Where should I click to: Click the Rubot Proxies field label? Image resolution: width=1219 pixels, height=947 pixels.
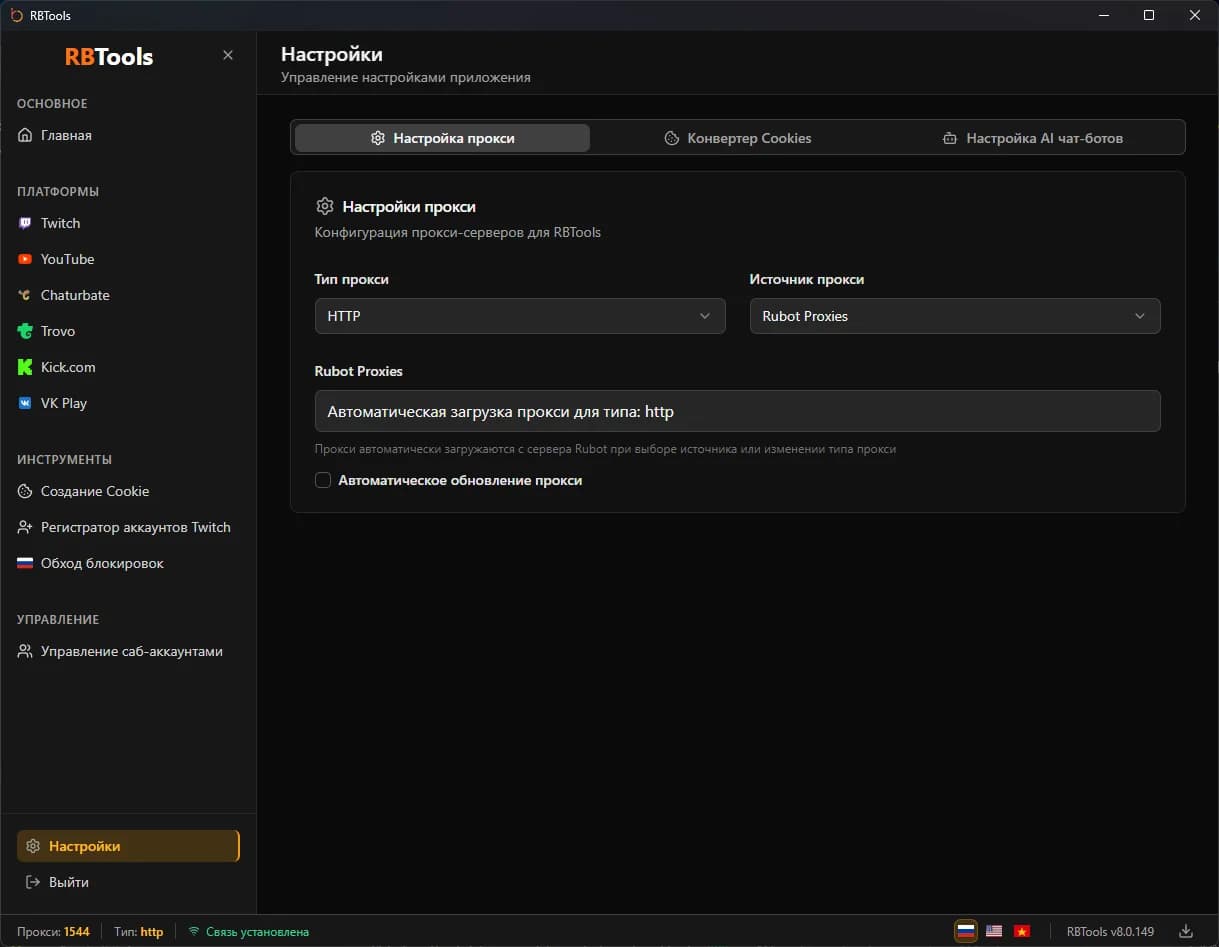(359, 371)
